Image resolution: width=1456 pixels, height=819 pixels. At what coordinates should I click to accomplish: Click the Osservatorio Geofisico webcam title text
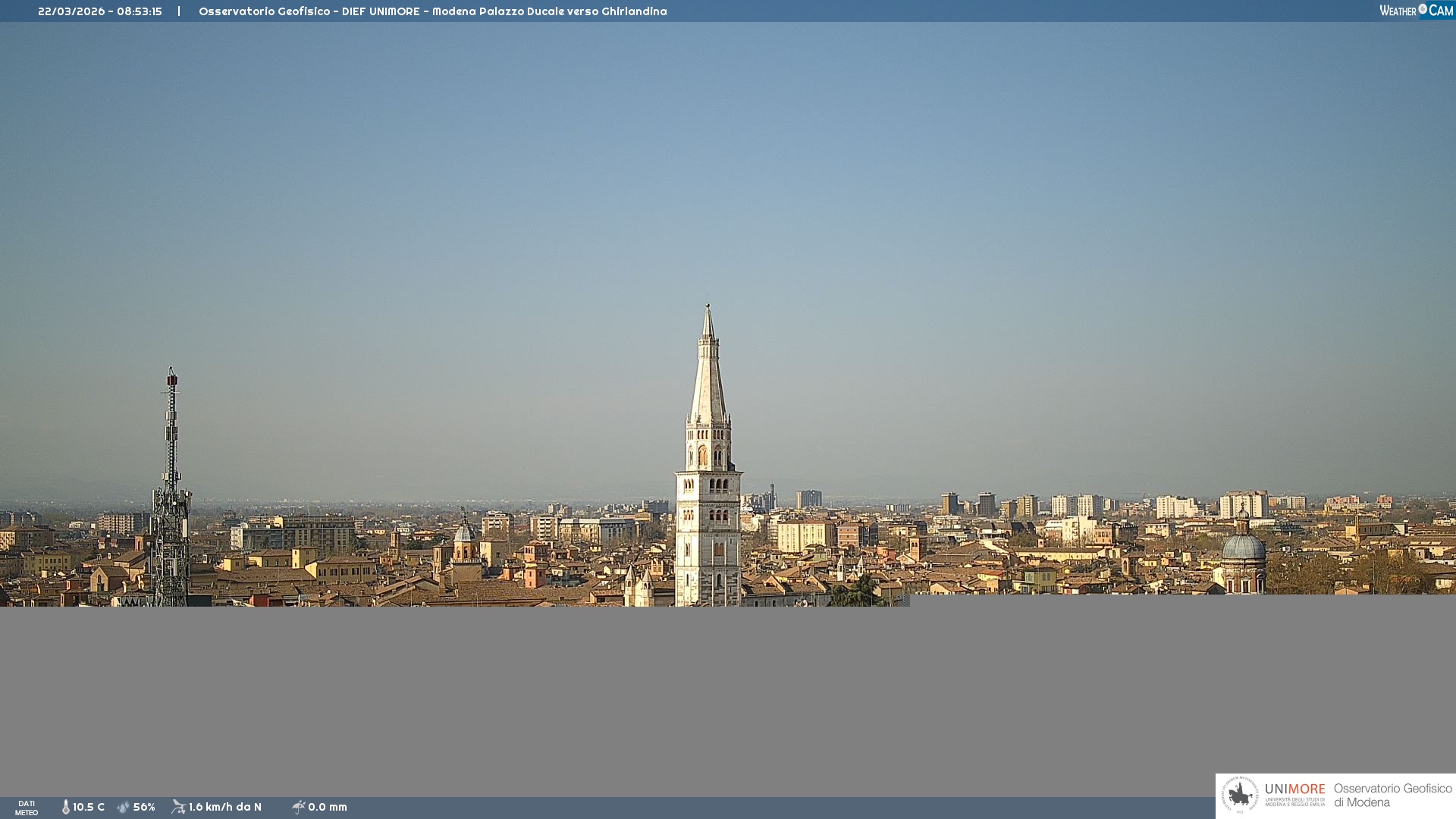[432, 11]
